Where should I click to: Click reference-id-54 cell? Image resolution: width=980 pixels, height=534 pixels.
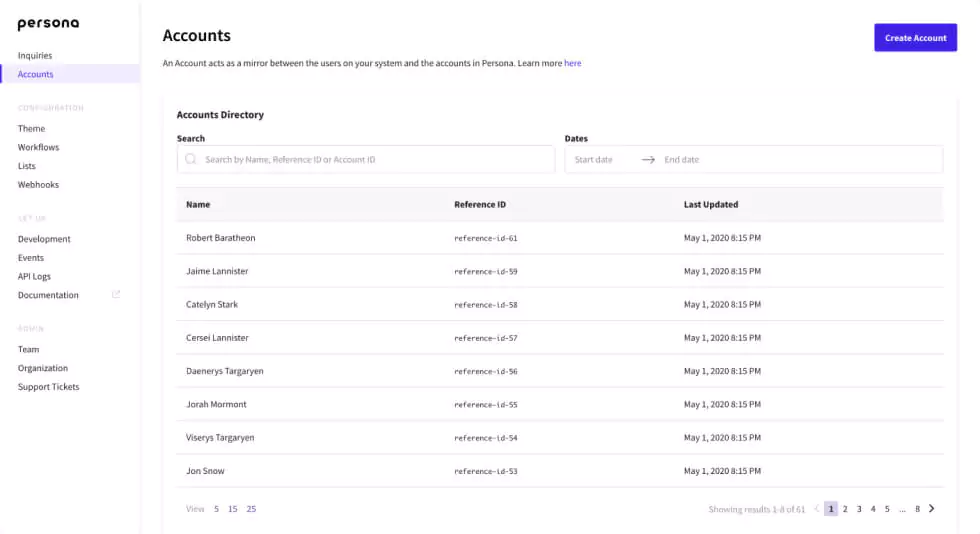[x=486, y=438]
